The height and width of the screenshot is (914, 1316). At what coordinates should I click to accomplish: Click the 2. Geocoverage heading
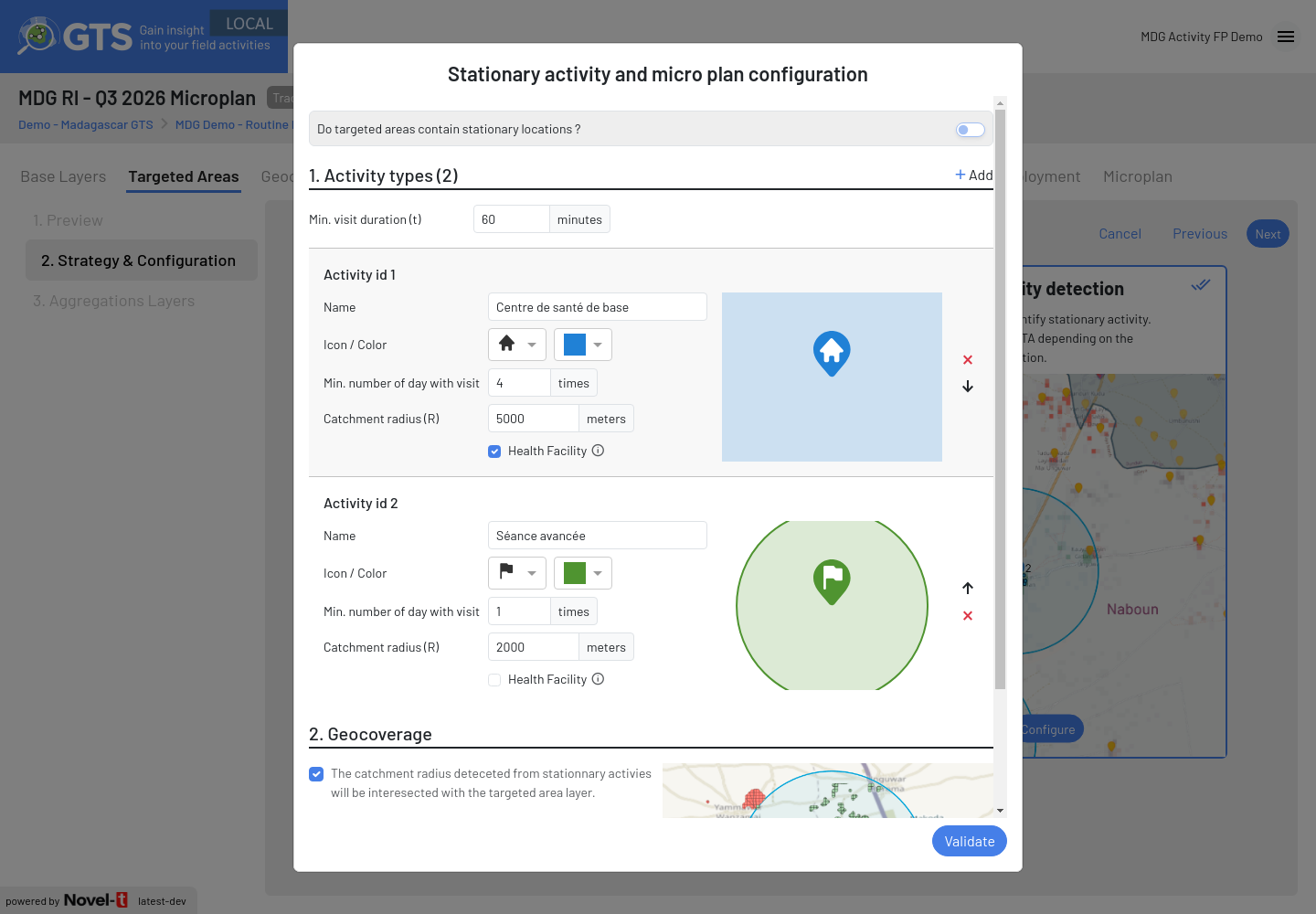coord(370,734)
